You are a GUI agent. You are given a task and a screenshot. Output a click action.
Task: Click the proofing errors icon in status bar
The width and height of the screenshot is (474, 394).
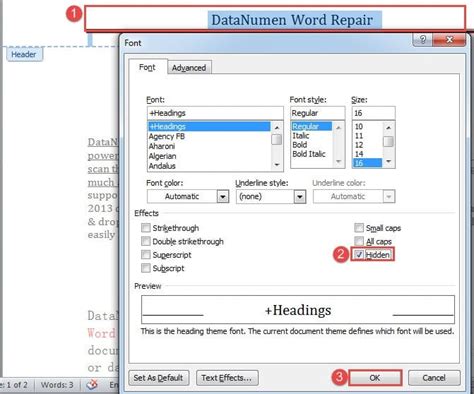92,385
